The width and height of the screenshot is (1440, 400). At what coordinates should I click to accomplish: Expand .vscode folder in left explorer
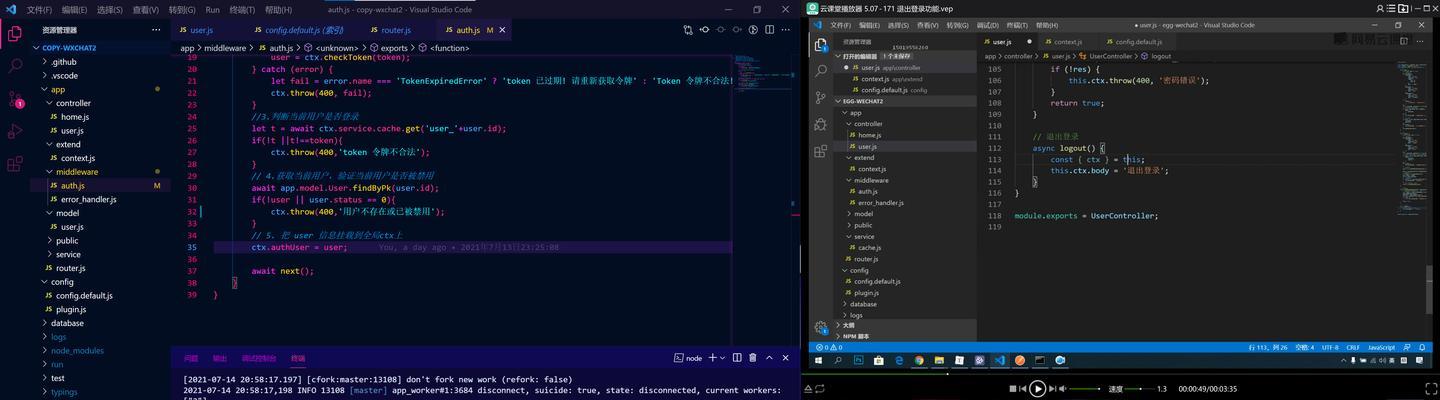coord(99,75)
